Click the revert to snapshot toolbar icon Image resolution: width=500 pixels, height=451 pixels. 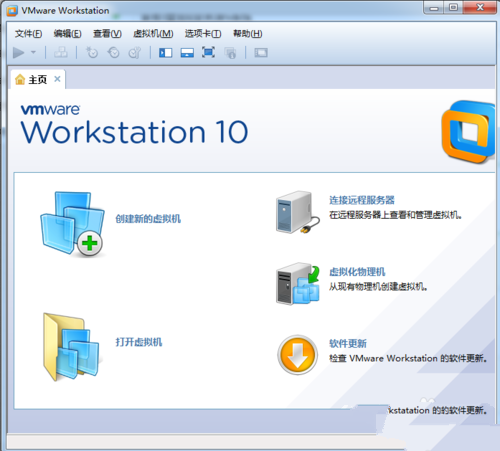[113, 53]
